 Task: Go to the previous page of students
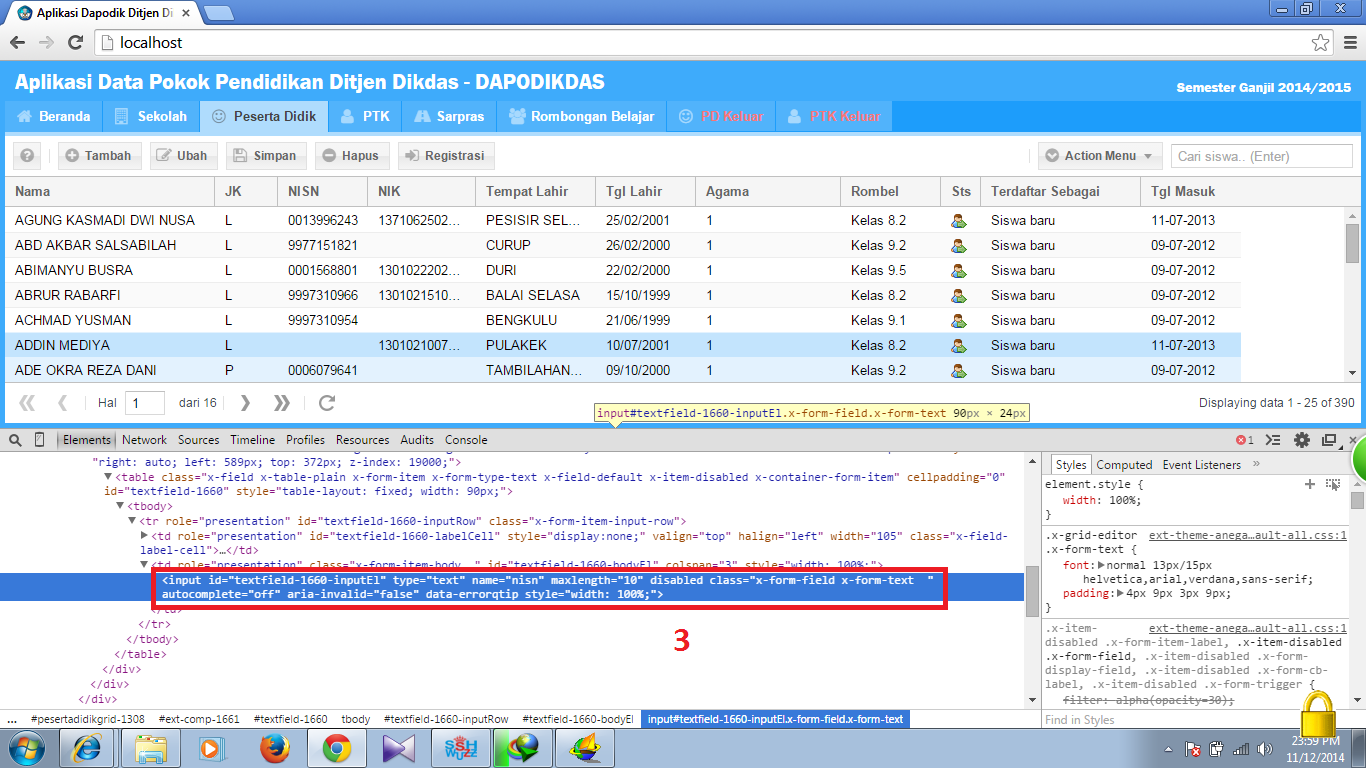[x=63, y=403]
